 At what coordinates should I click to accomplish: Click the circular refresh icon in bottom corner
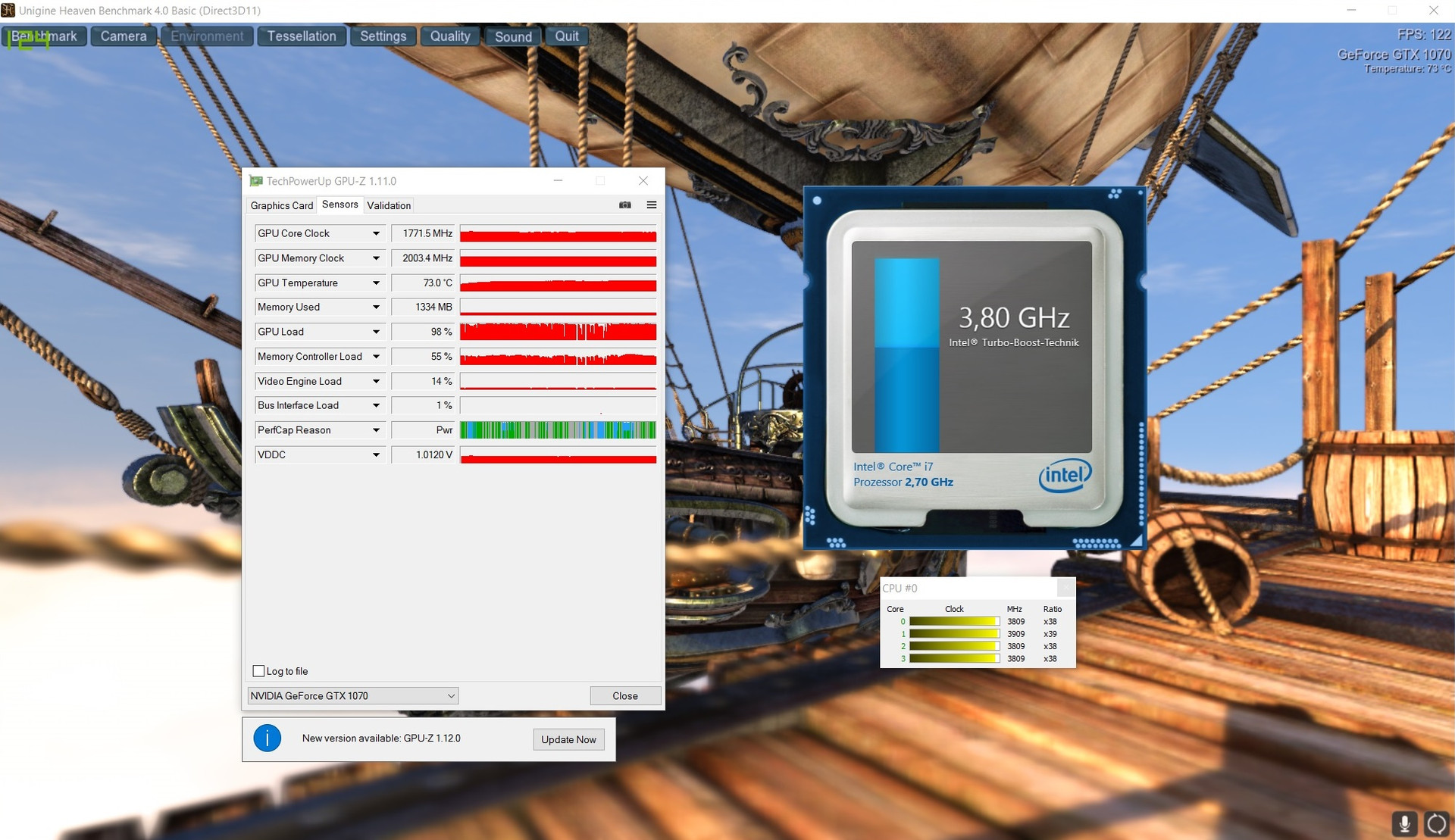[x=1437, y=823]
